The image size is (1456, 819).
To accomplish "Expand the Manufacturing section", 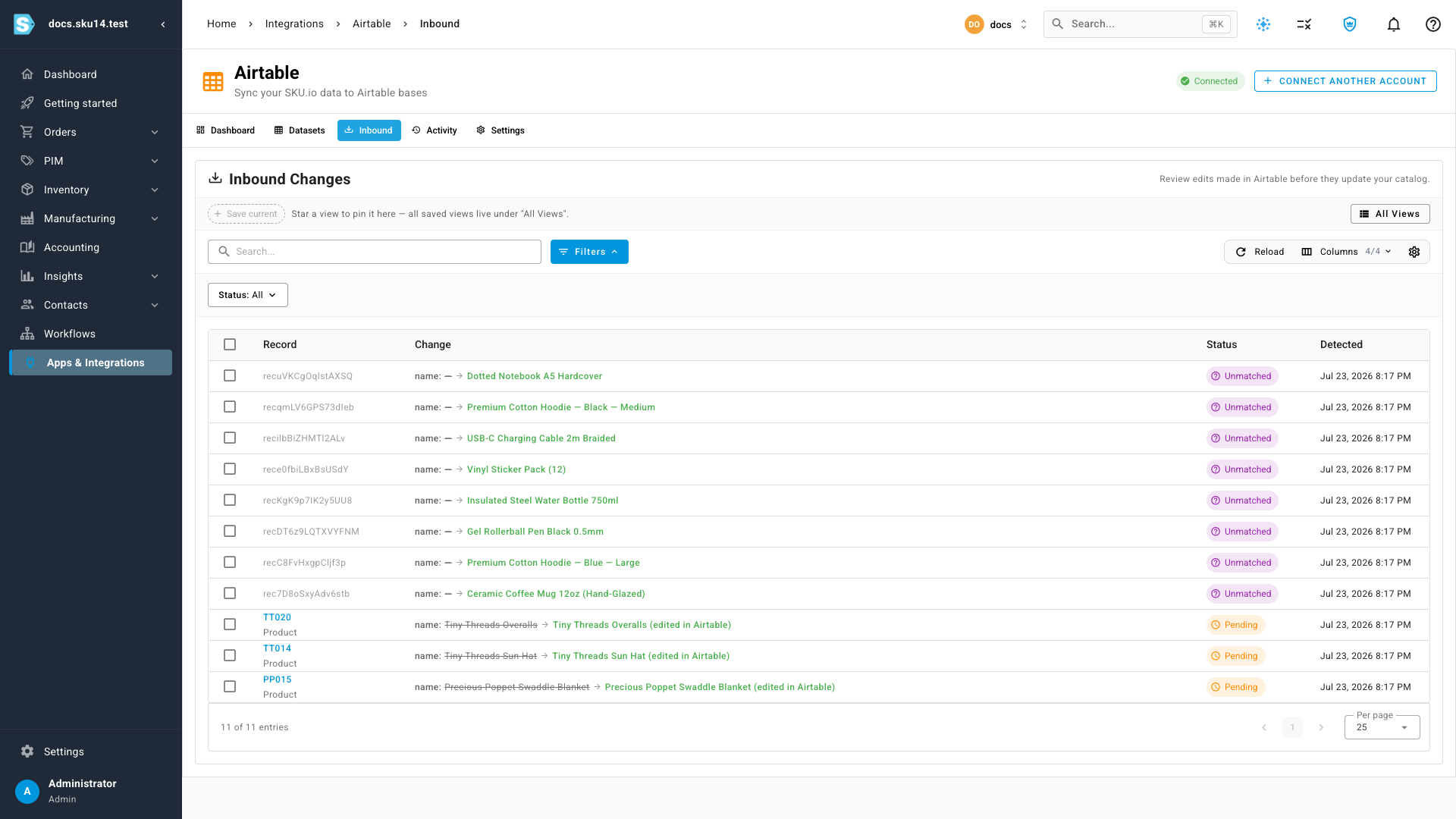I will click(155, 218).
